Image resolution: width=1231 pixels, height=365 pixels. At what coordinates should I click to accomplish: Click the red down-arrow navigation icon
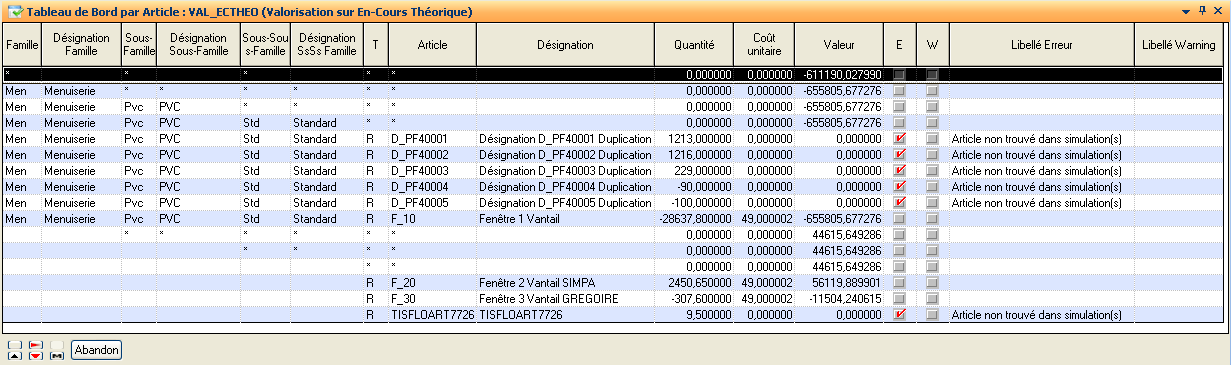[36, 356]
